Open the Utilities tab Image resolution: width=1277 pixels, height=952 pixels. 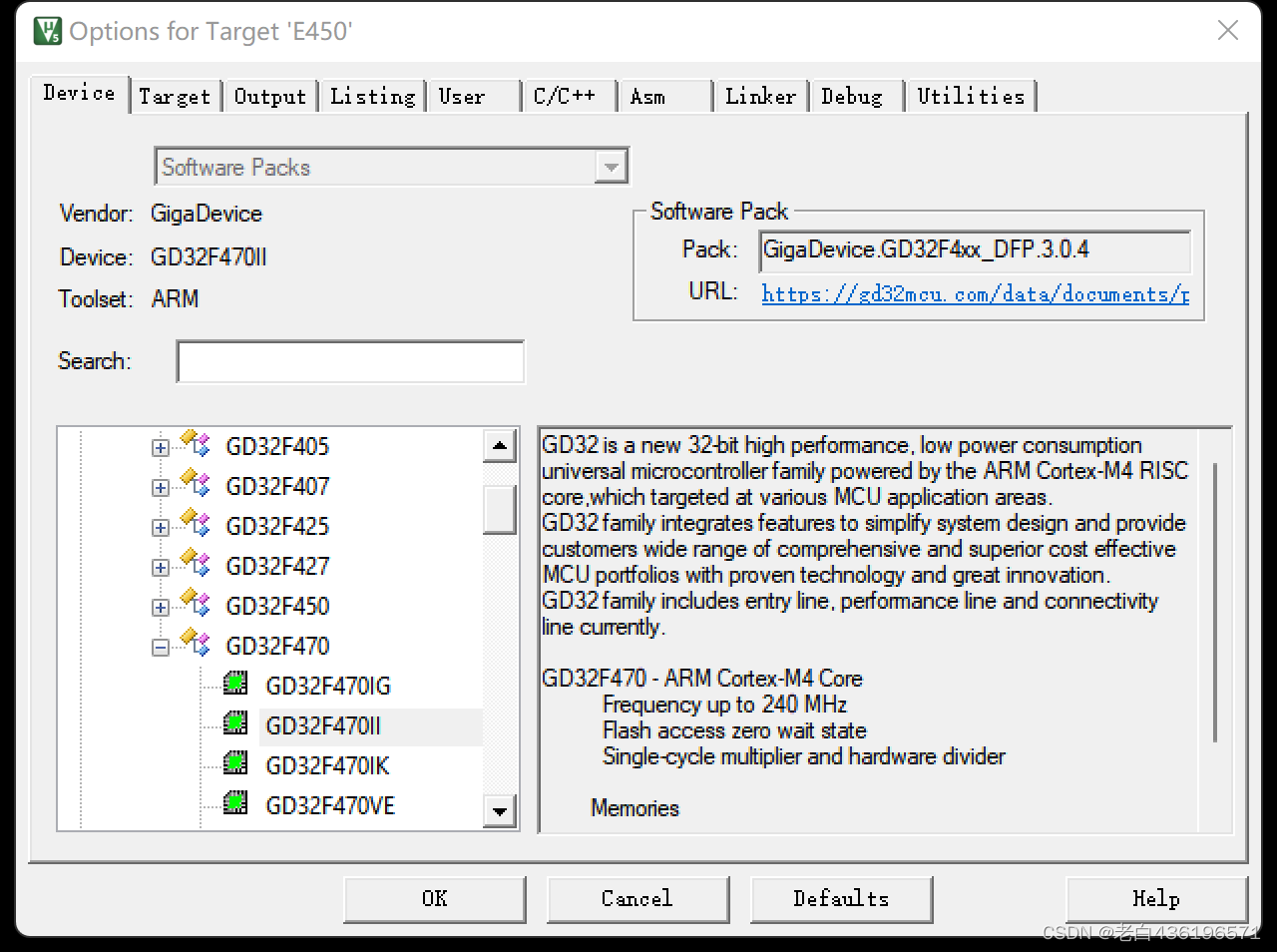[971, 97]
